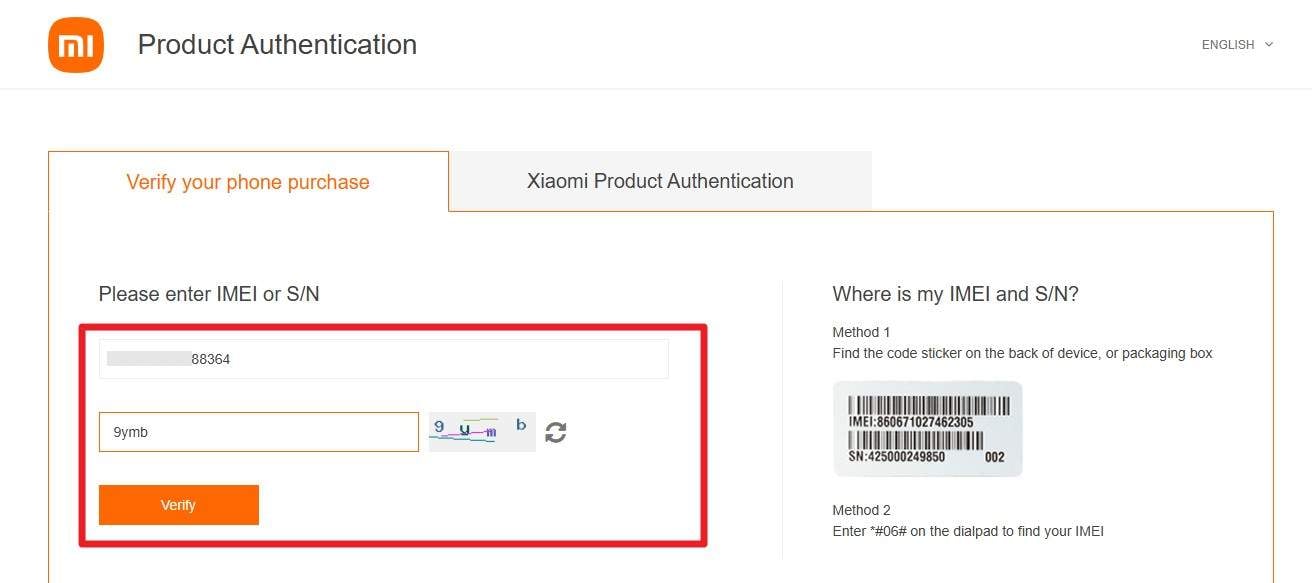
Task: Click the Product Authentication header text
Action: (x=276, y=44)
